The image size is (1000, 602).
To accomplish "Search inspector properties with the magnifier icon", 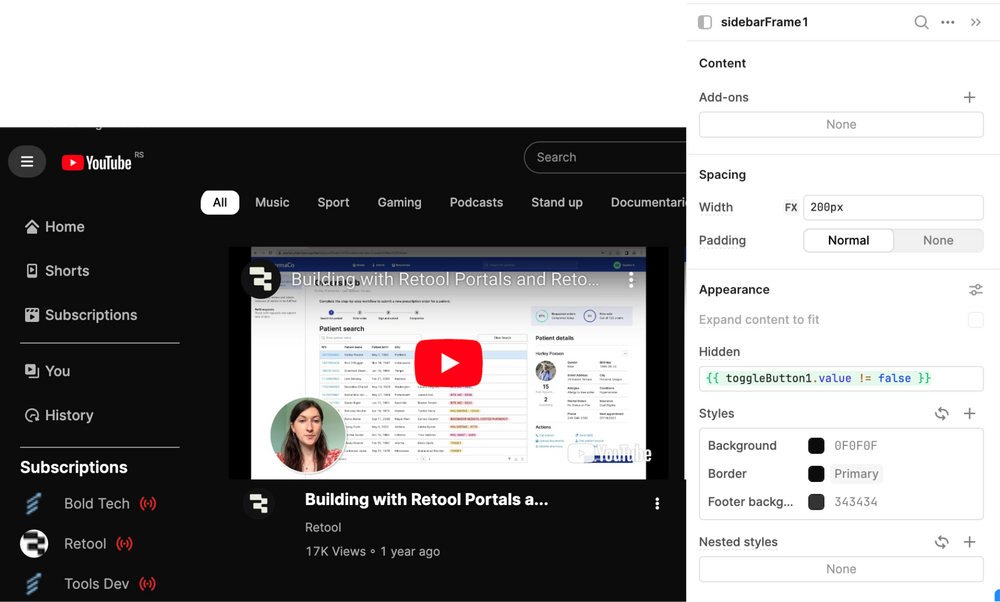I will tap(921, 22).
